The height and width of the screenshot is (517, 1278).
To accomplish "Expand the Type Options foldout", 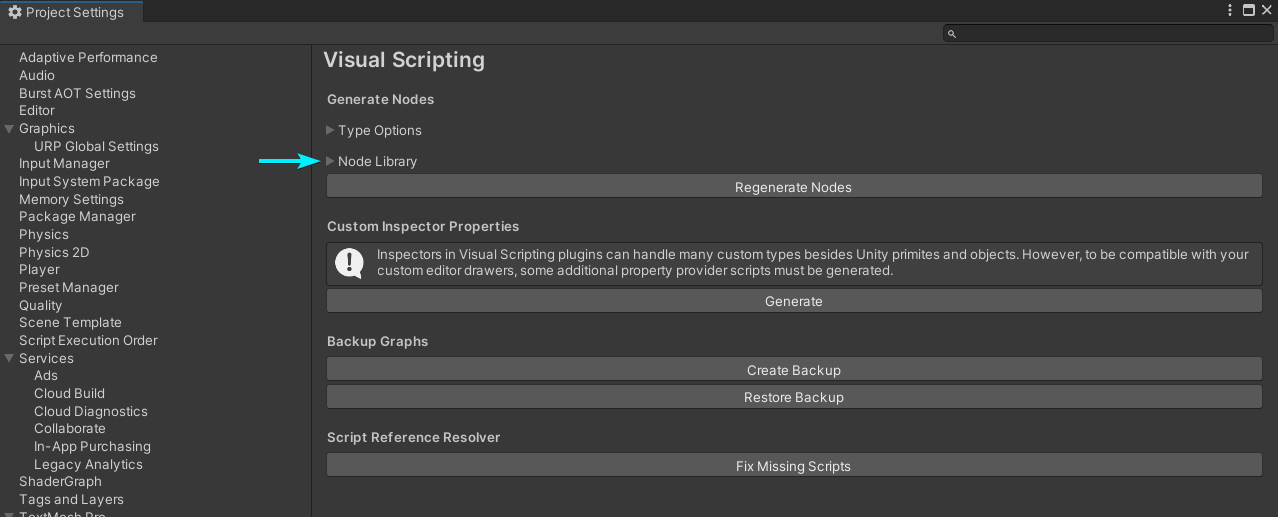I will tap(331, 130).
